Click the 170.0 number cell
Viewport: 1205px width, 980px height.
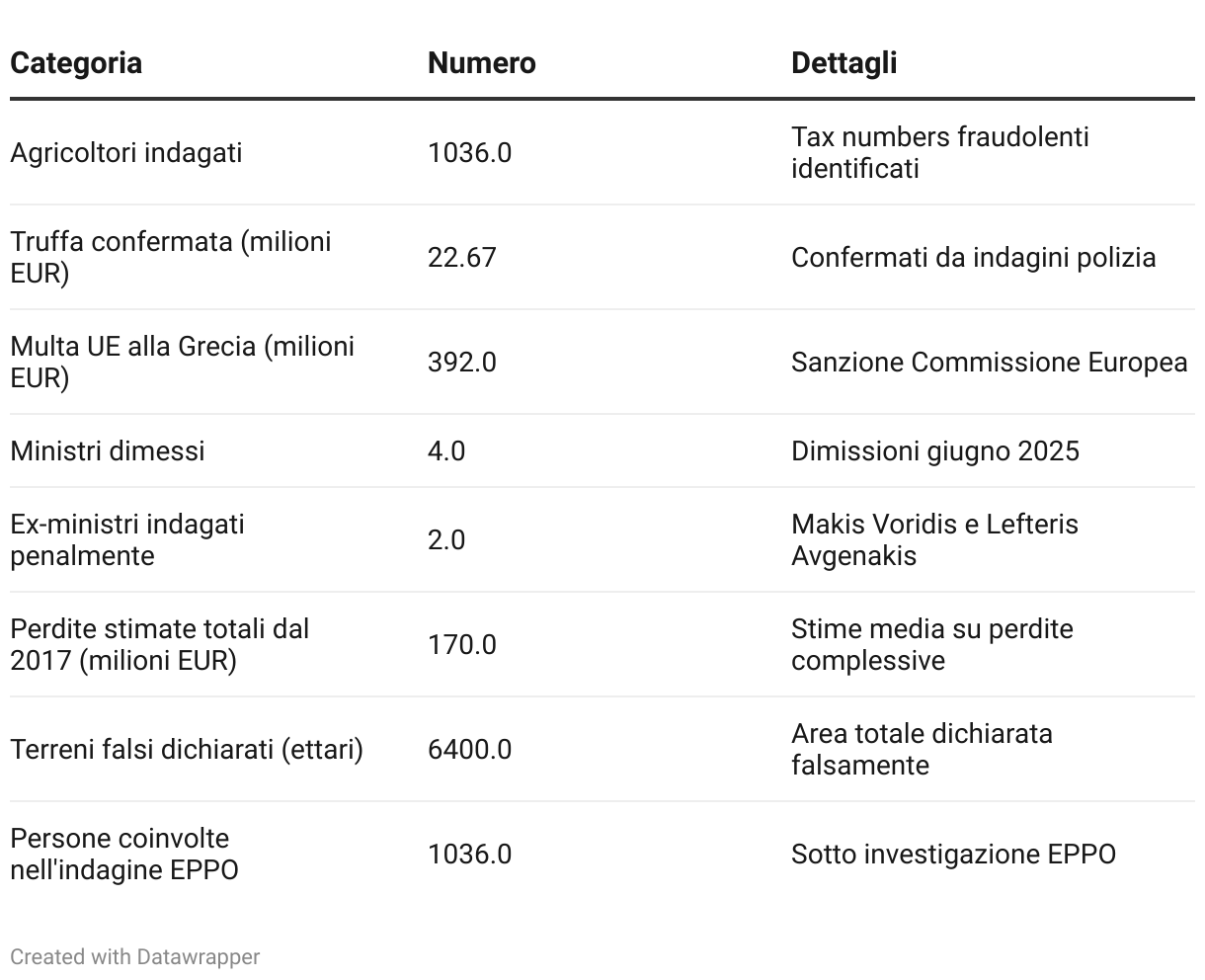(462, 645)
